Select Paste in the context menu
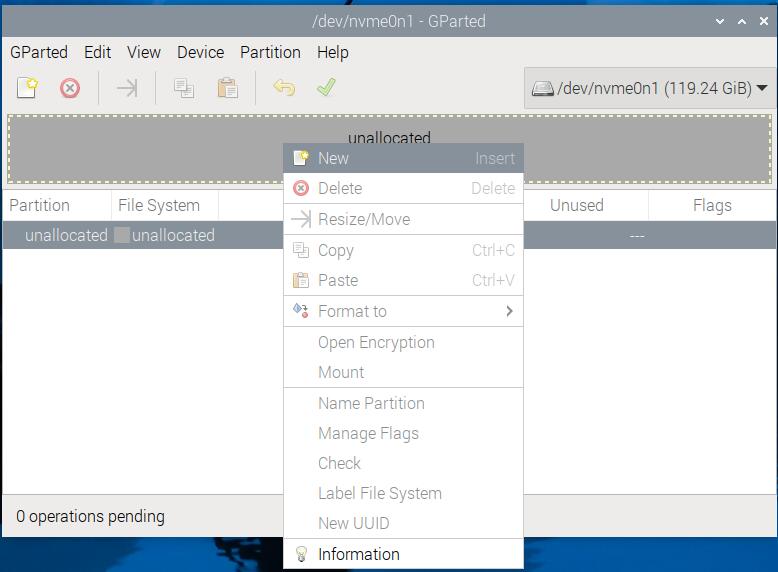 [403, 280]
